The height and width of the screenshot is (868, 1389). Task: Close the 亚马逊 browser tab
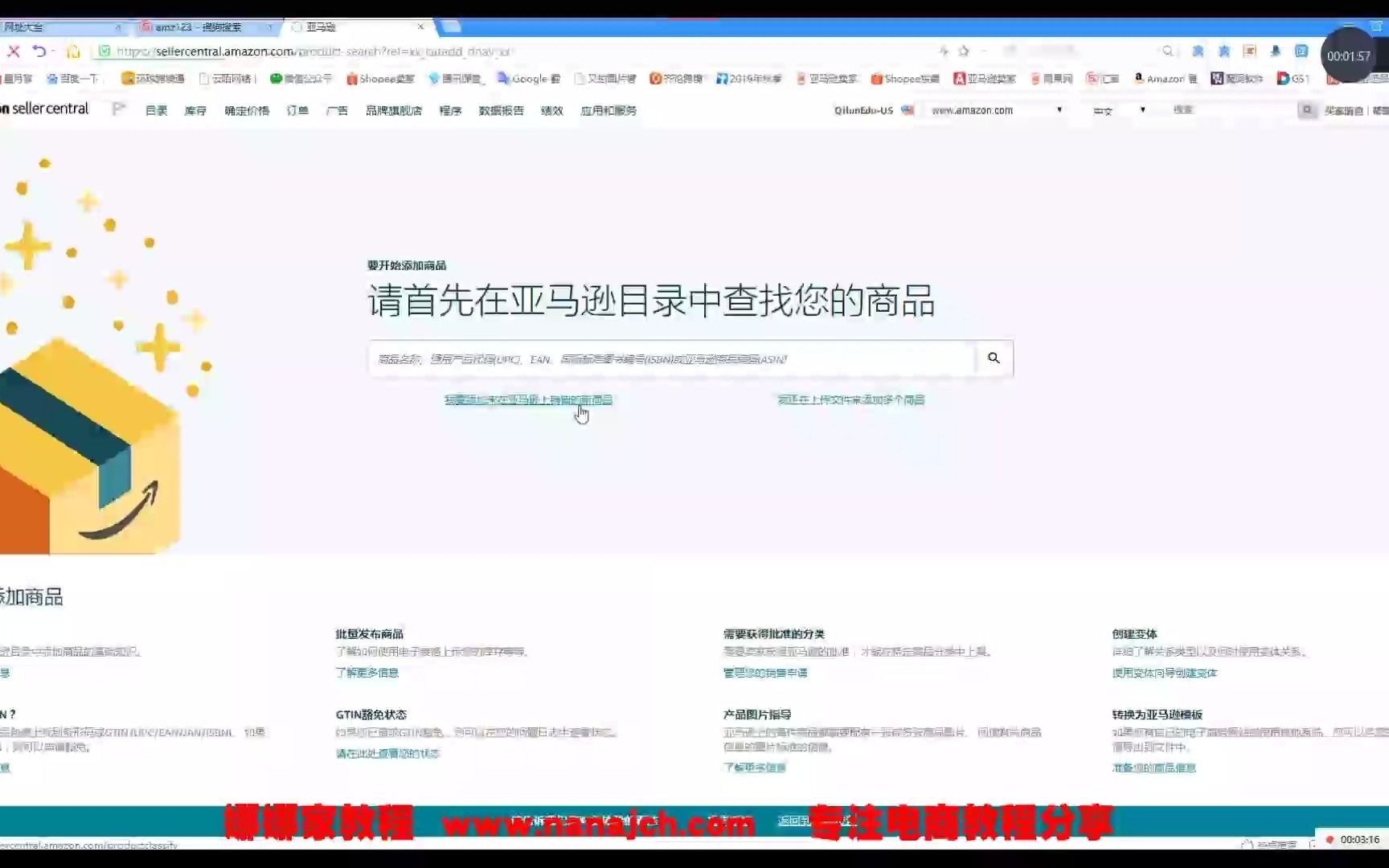[x=420, y=27]
